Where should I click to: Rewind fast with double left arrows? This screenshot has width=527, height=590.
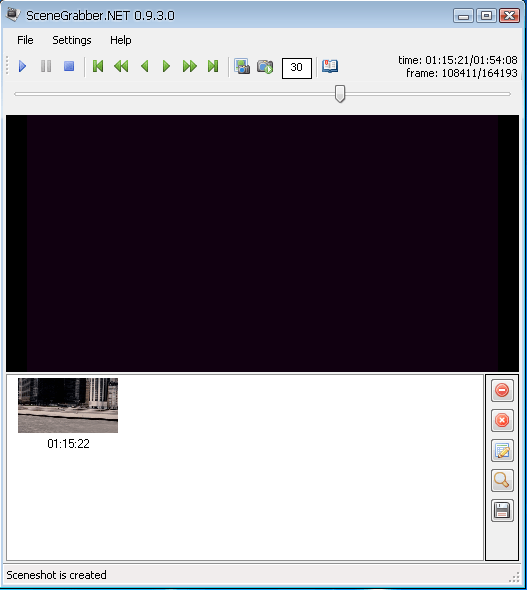point(121,67)
